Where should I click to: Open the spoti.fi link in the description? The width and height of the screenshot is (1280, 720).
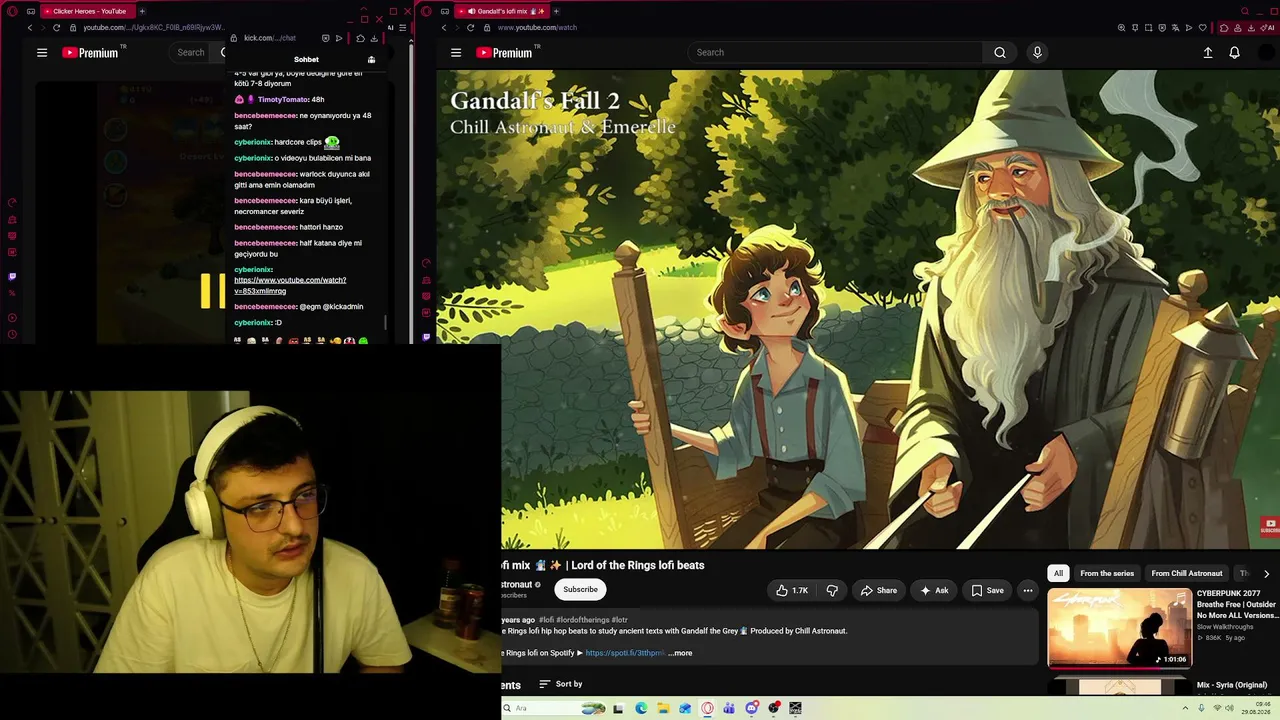(x=625, y=653)
